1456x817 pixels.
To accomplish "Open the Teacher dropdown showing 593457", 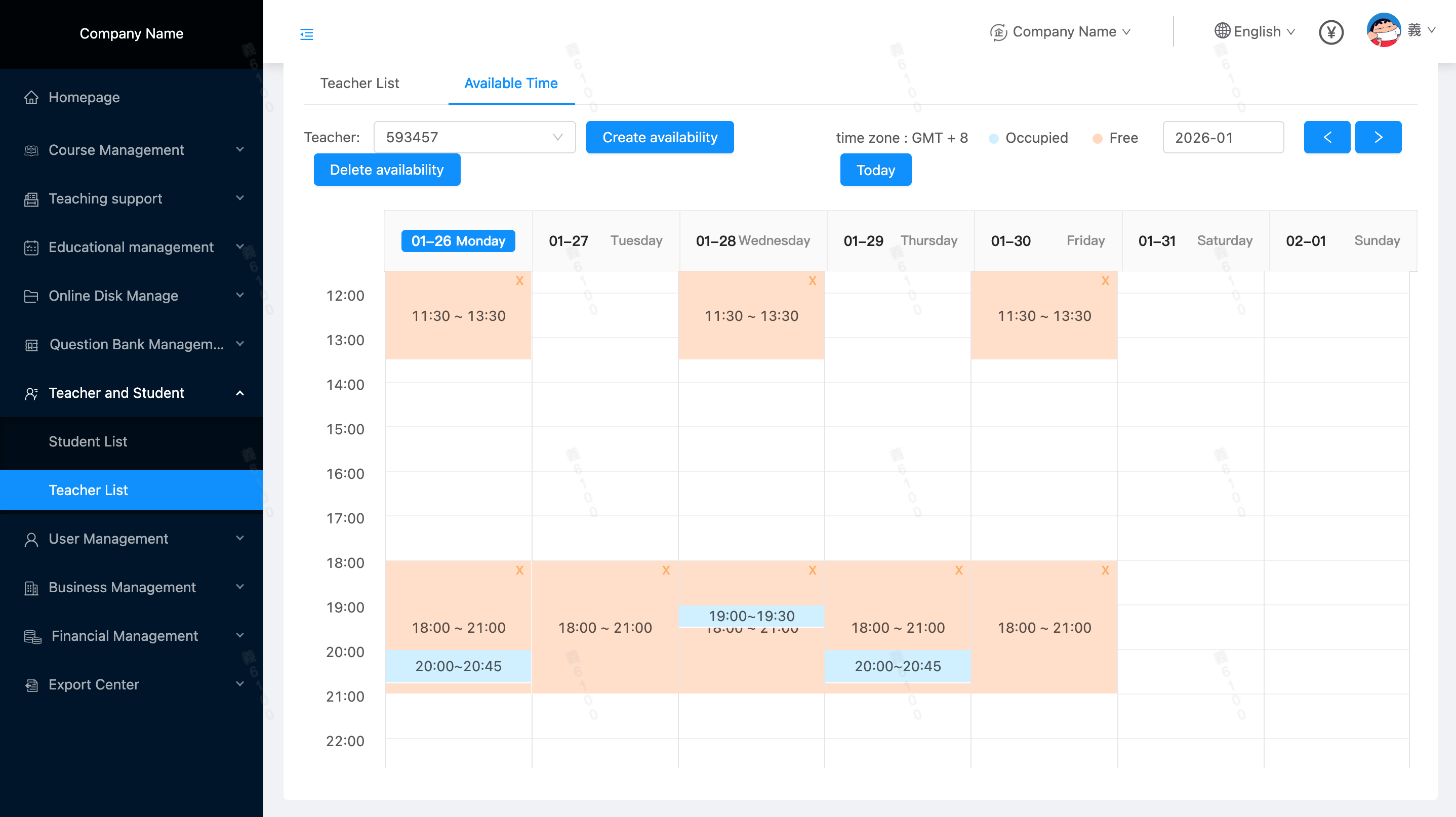I will (474, 137).
